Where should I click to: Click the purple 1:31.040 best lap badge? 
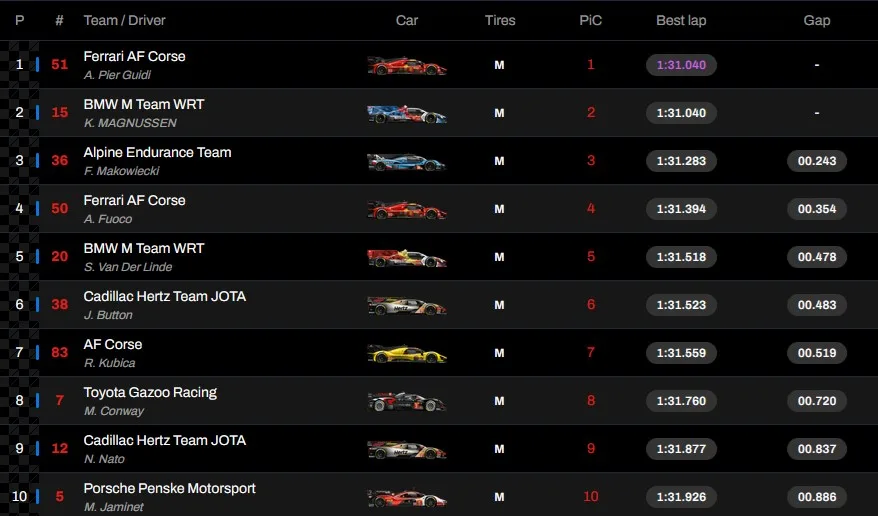(681, 65)
